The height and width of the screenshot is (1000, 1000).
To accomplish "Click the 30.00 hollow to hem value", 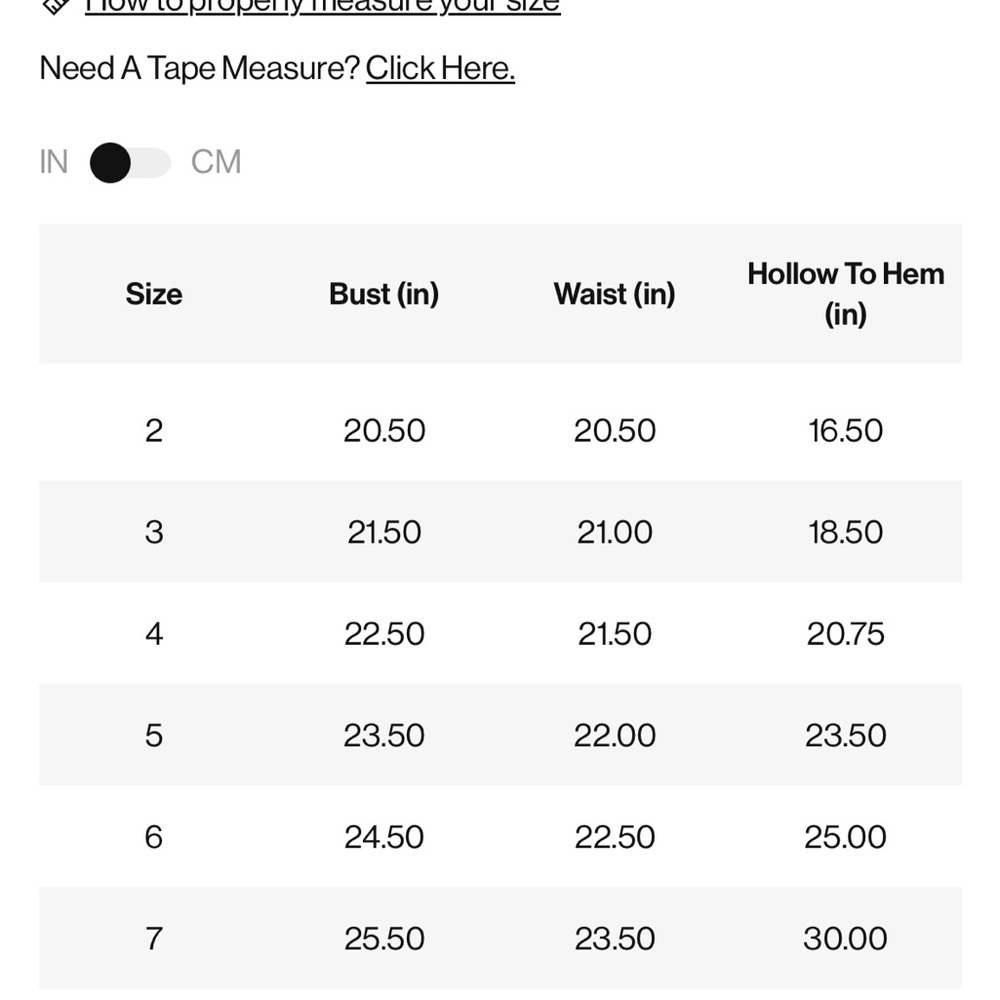I will 846,939.
